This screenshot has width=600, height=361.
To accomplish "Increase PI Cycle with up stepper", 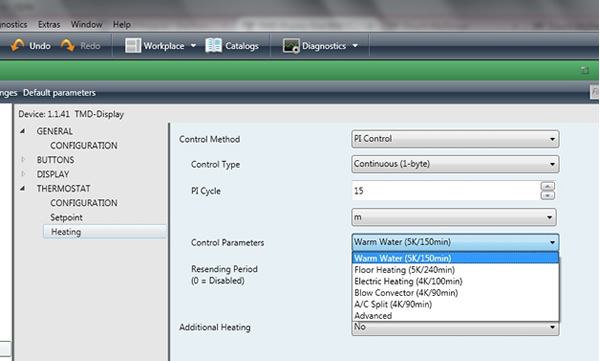I will 548,186.
